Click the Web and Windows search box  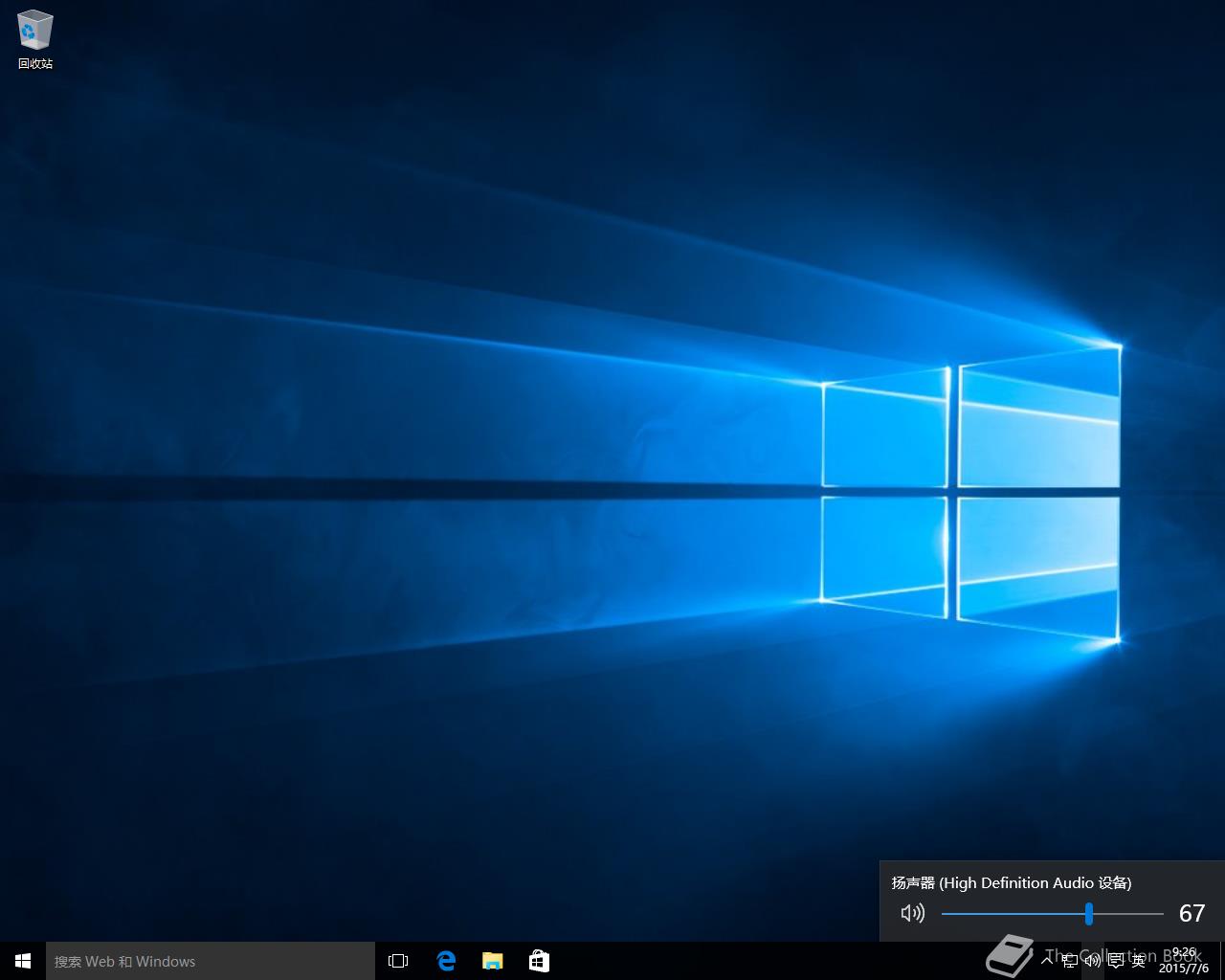[x=211, y=961]
